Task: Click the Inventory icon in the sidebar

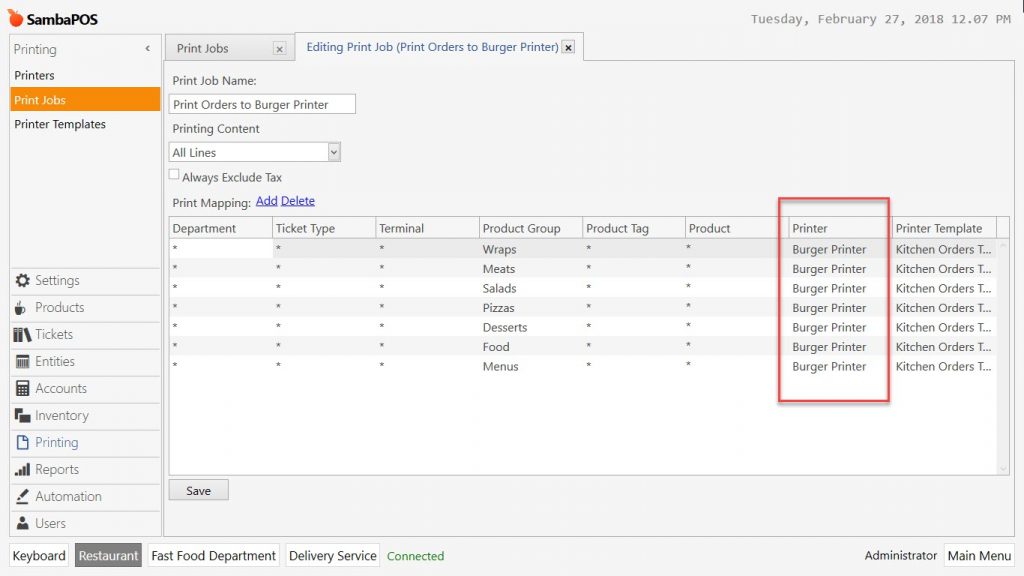Action: 23,415
